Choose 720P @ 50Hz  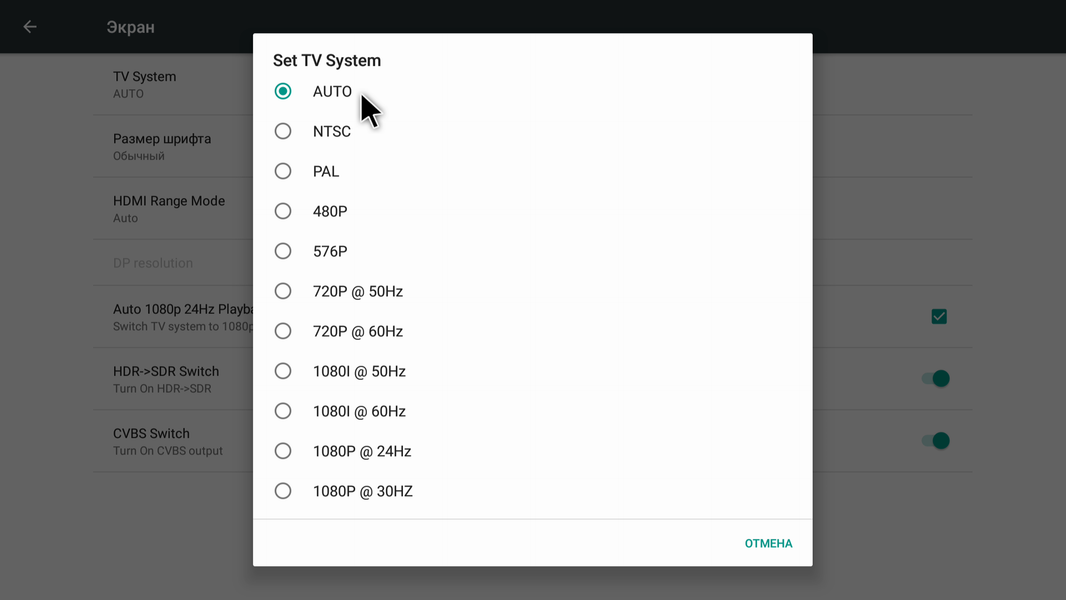click(x=283, y=291)
